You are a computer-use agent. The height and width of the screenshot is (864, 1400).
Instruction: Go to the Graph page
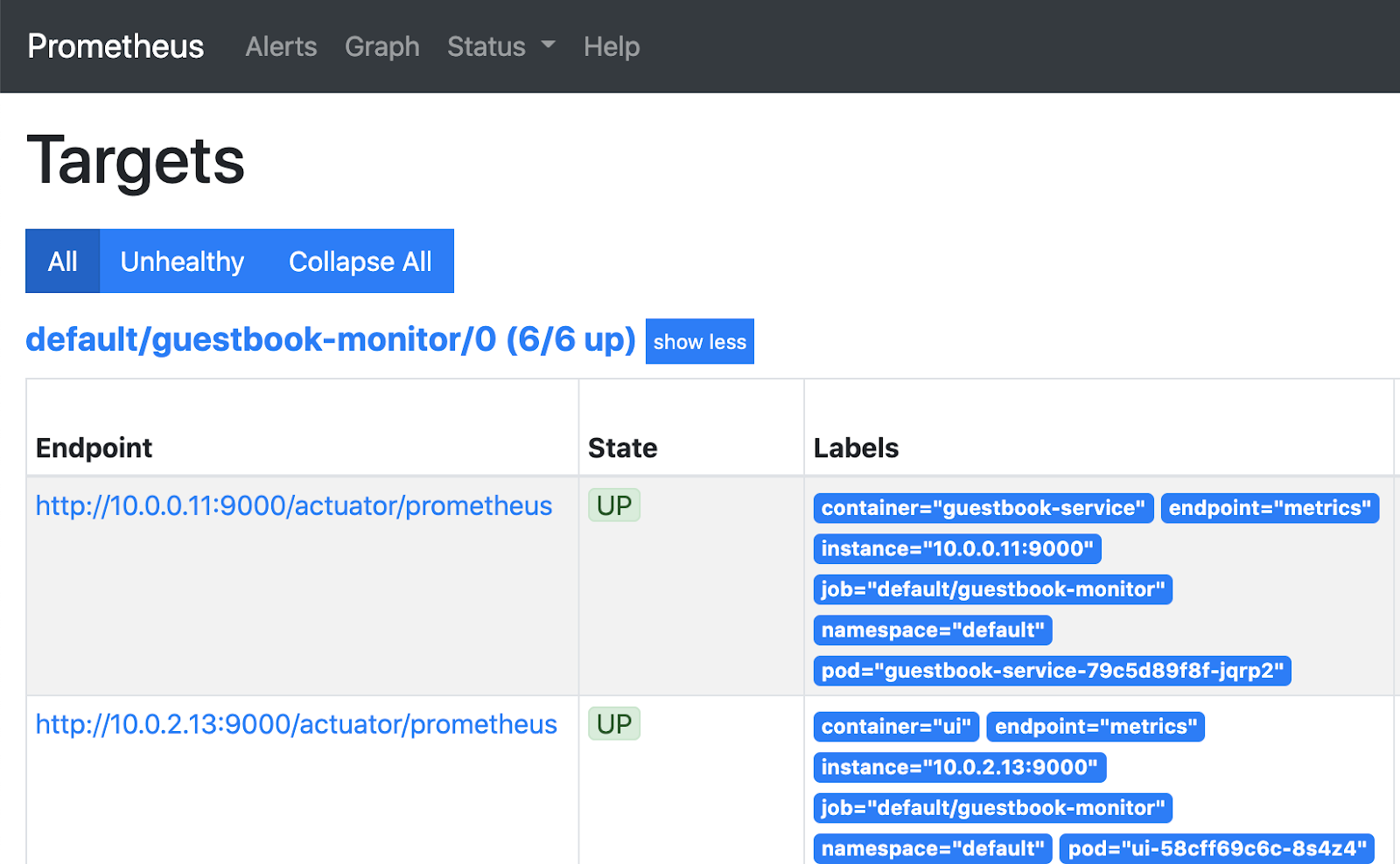click(381, 46)
